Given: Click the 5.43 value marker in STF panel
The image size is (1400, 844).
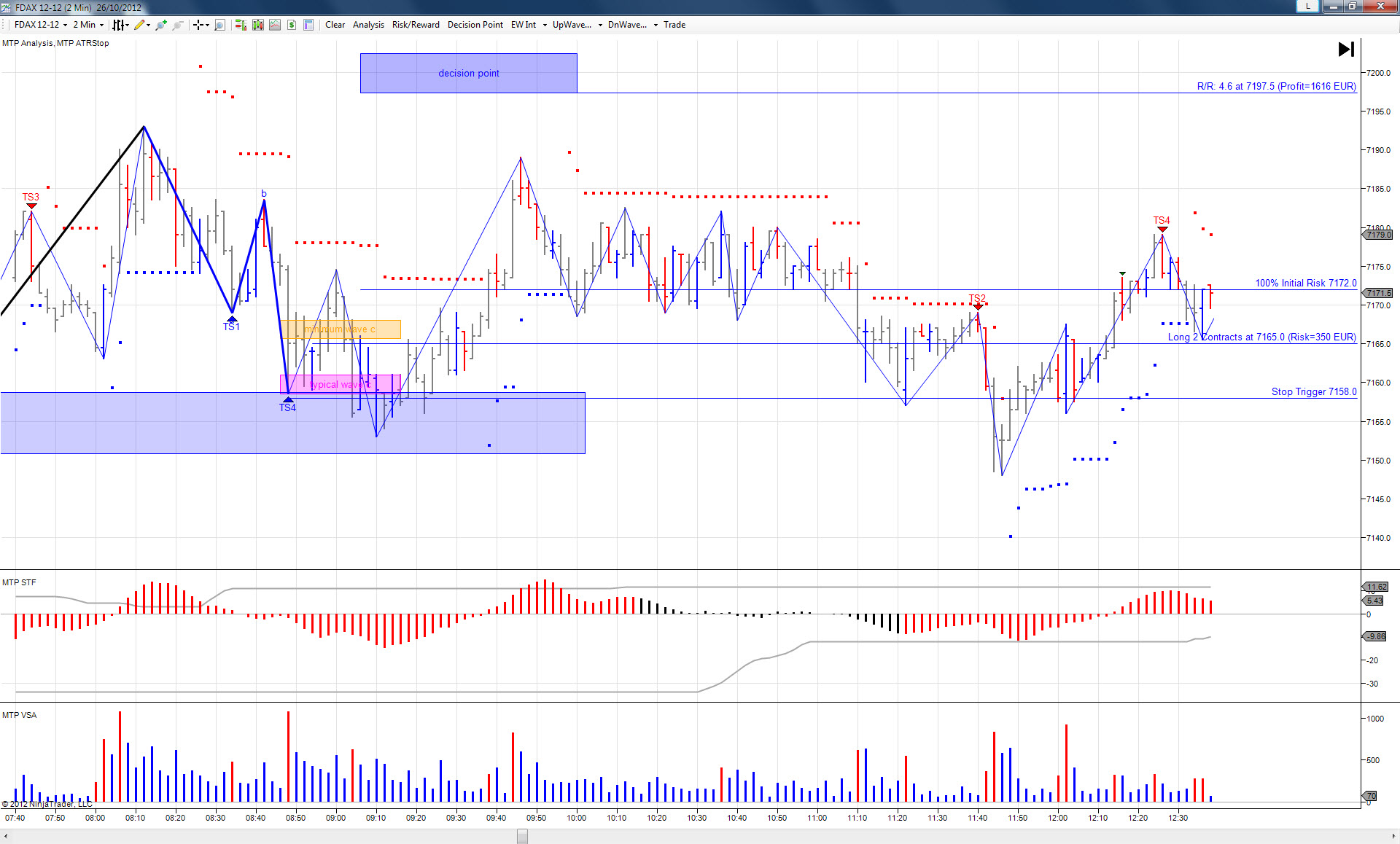Looking at the screenshot, I should [x=1373, y=601].
